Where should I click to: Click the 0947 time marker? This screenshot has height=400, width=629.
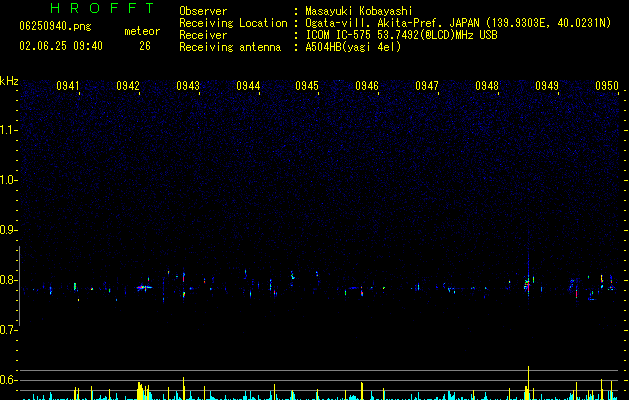[427, 86]
